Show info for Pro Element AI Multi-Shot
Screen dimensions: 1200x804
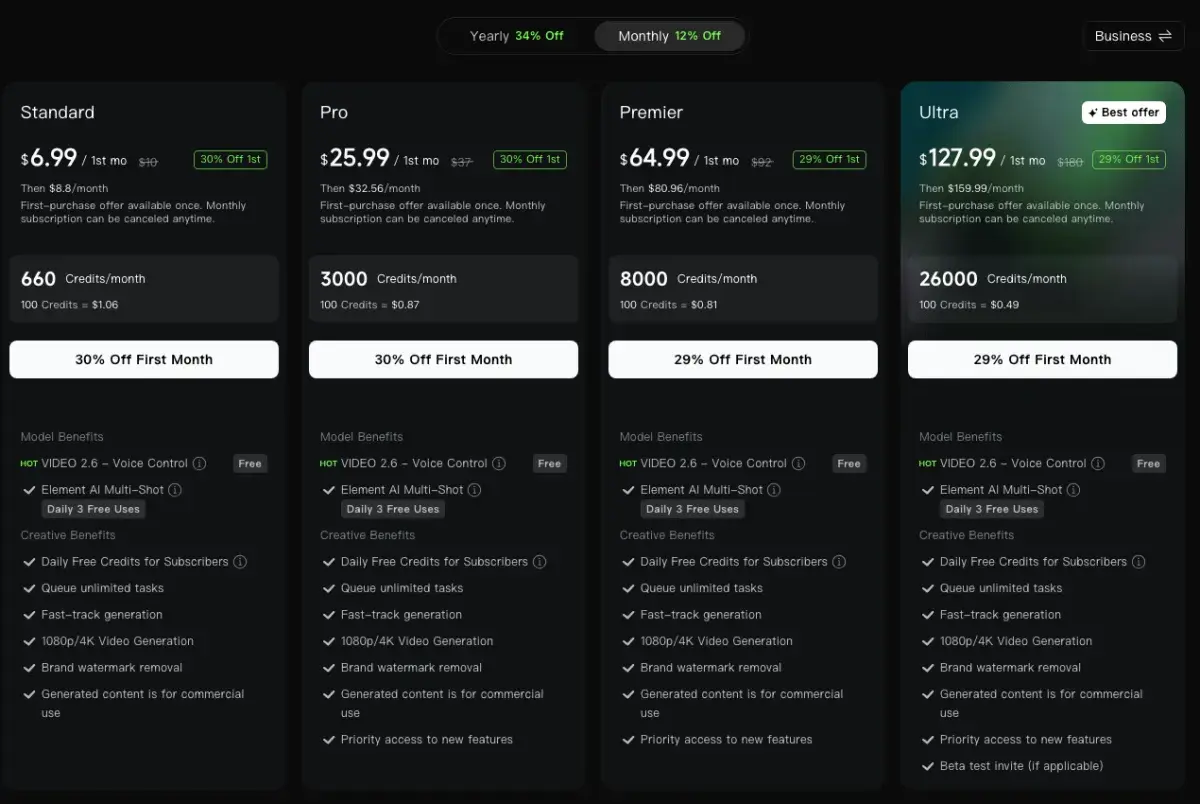point(475,490)
